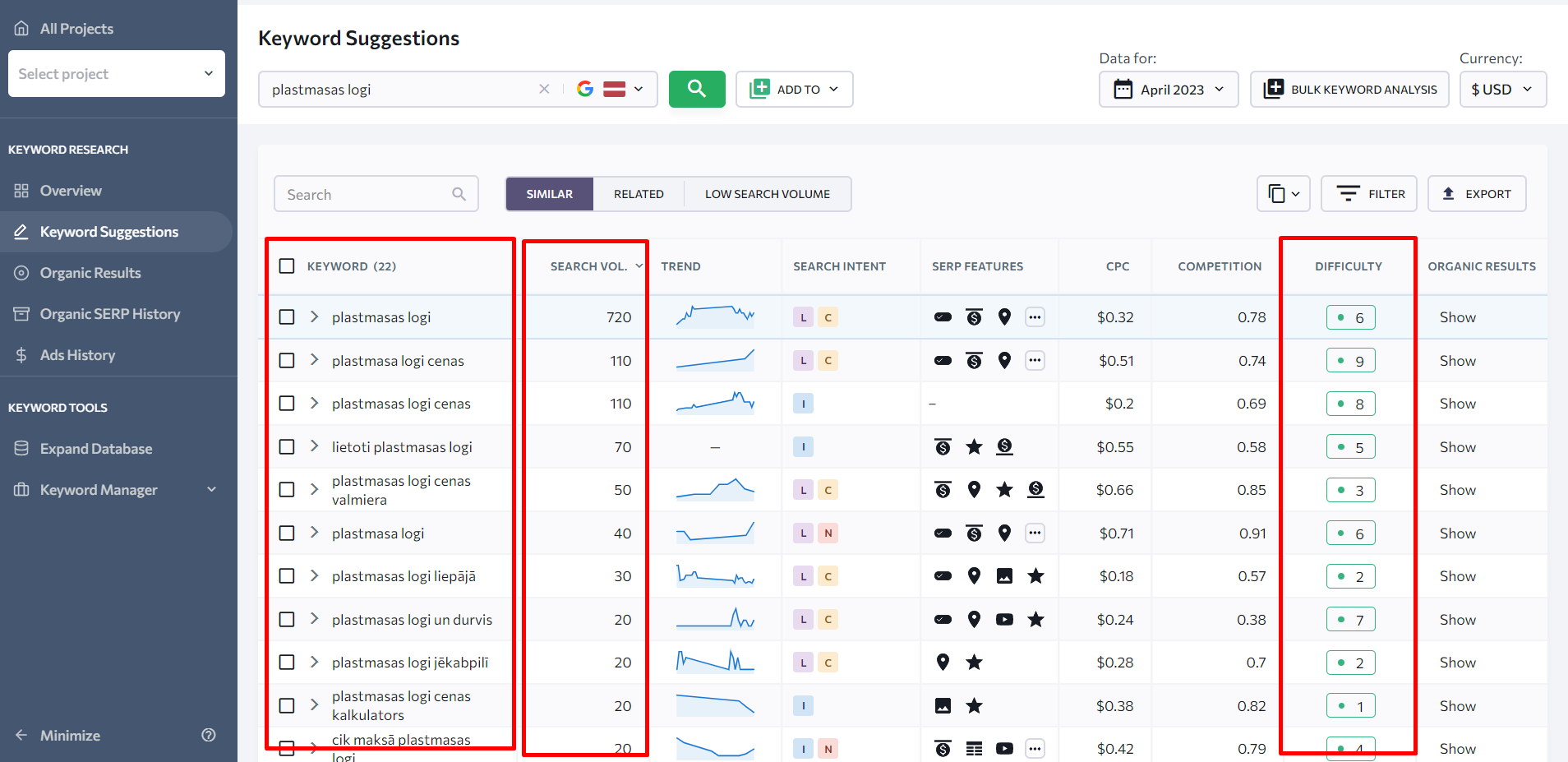Image resolution: width=1568 pixels, height=762 pixels.
Task: Clear the plastmasas logi search field
Action: point(544,89)
